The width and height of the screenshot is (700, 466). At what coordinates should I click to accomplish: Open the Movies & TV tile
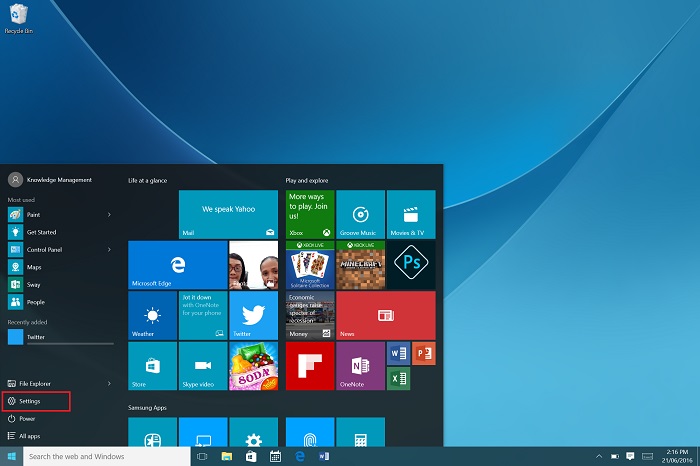411,214
